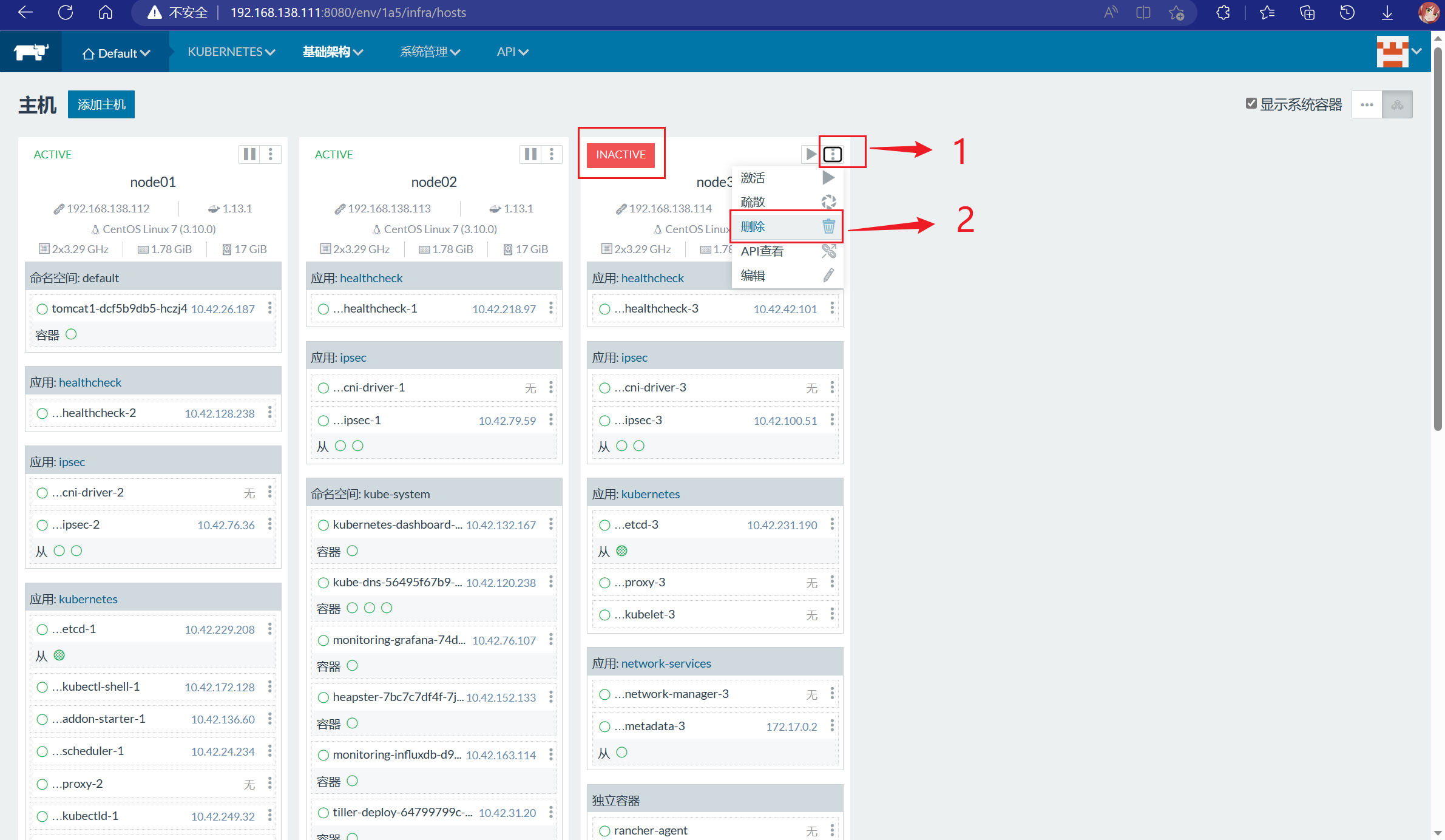The height and width of the screenshot is (840, 1445).
Task: Expand the 系统管理 menu
Action: 429,52
